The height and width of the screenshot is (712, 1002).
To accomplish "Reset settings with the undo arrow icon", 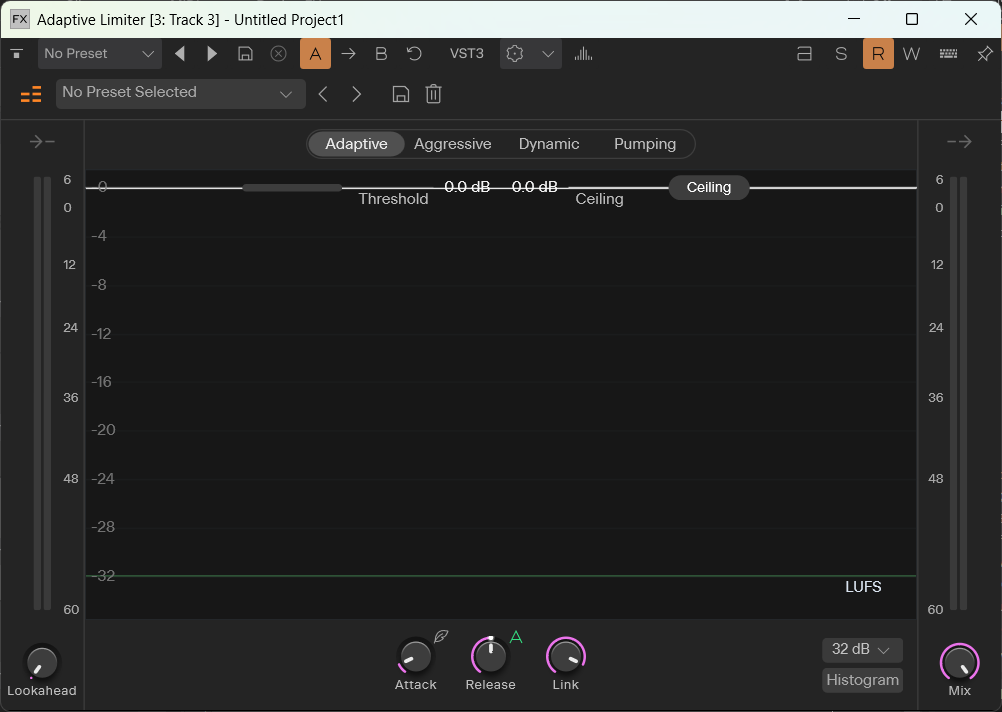I will coord(414,54).
